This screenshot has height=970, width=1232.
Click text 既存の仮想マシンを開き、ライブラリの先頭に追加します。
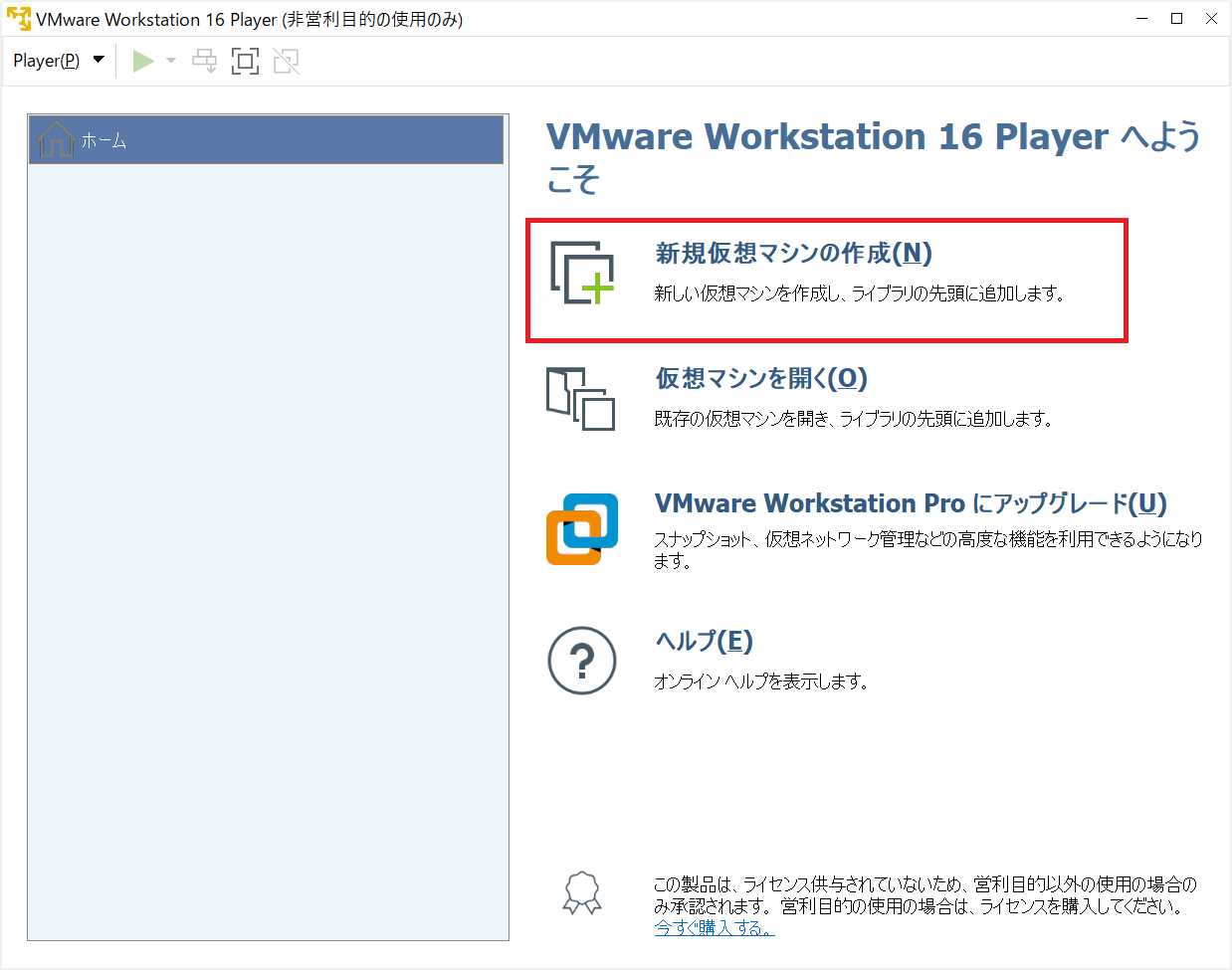coord(854,419)
